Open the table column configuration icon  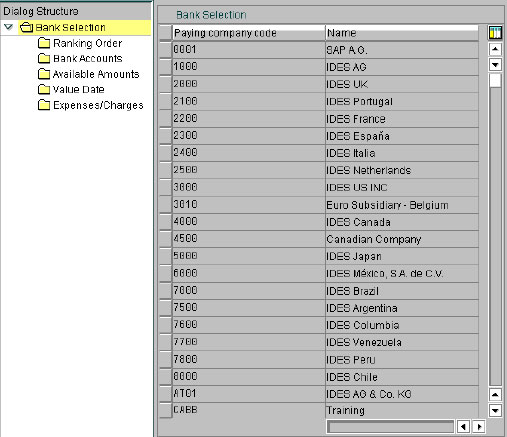click(495, 33)
